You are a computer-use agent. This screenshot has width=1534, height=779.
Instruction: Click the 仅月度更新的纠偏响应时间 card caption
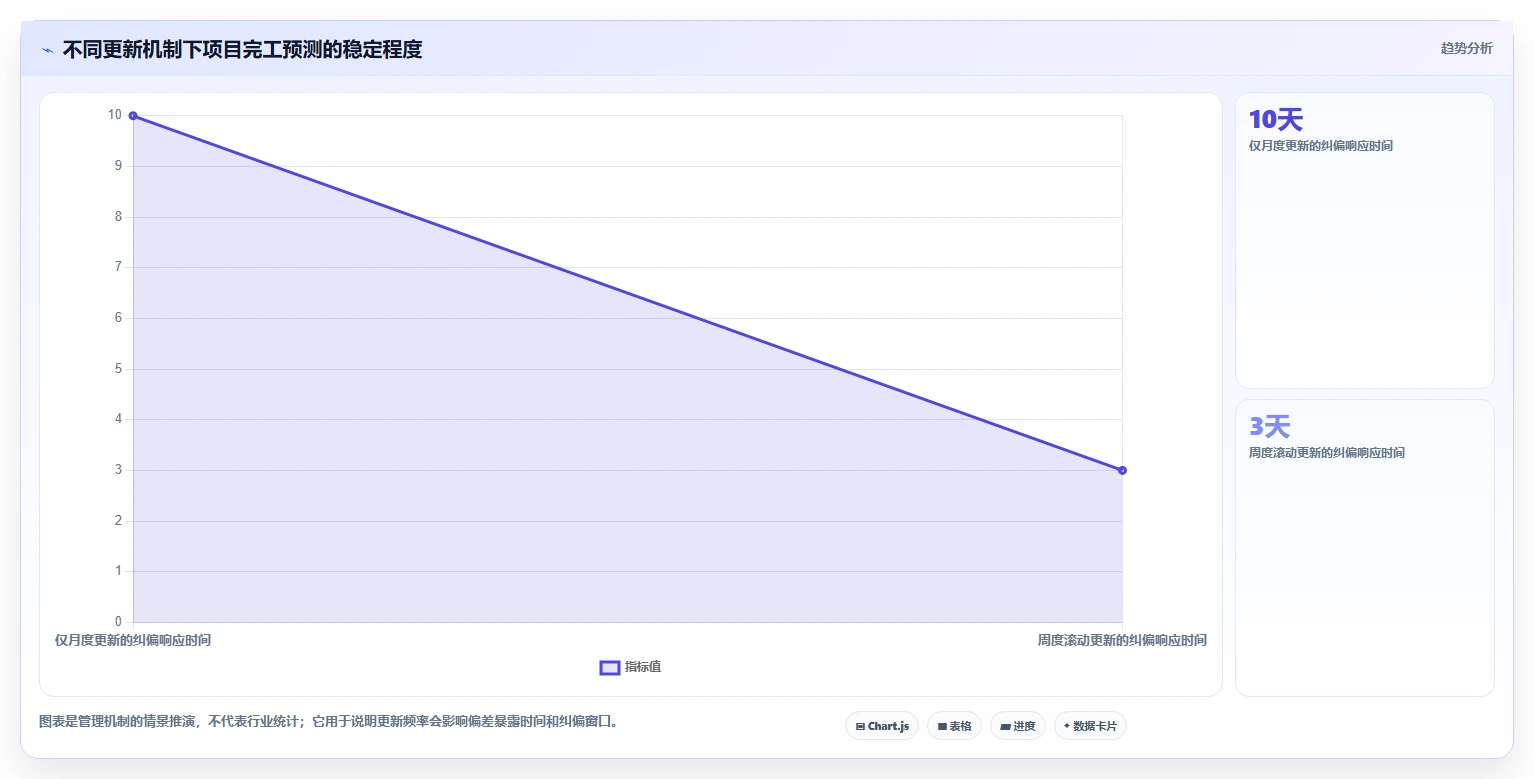click(1320, 146)
